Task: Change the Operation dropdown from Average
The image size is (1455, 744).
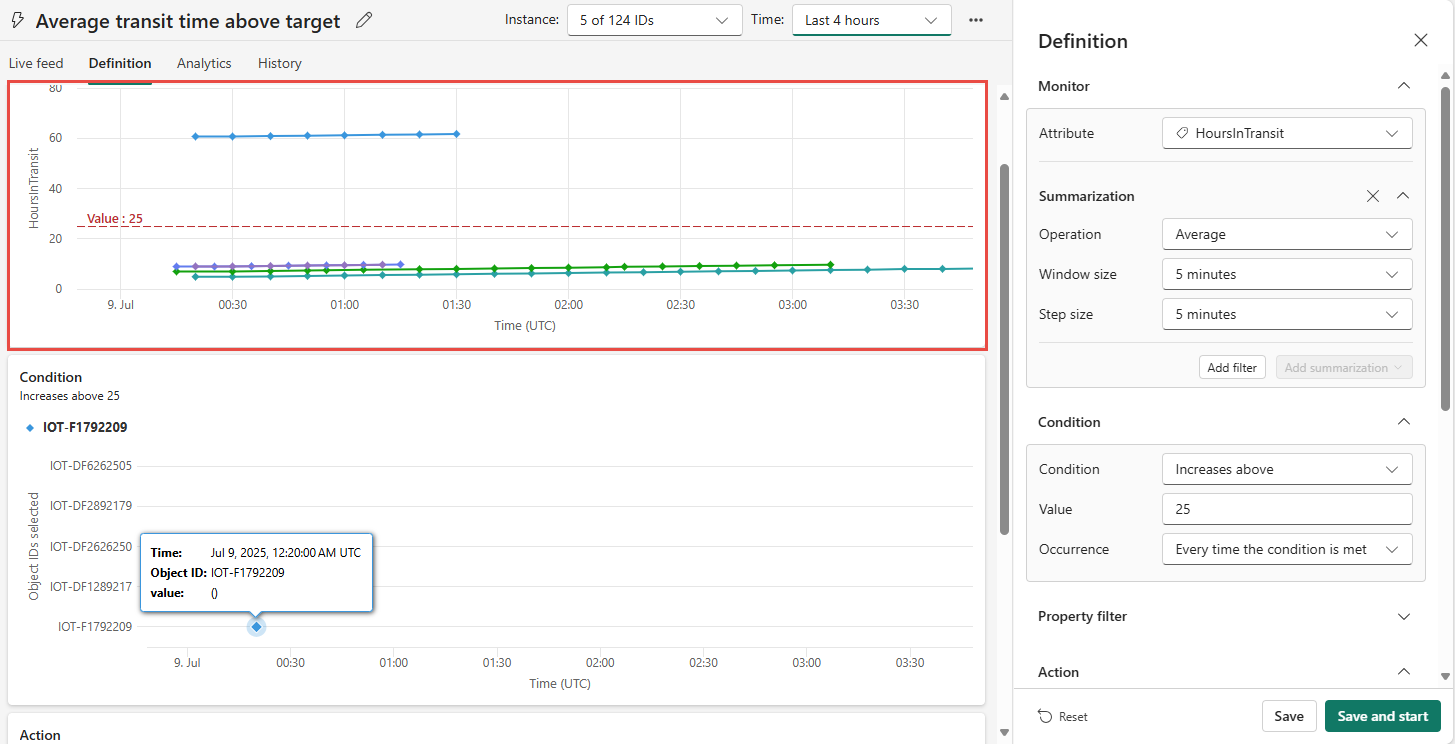Action: pyautogui.click(x=1286, y=234)
